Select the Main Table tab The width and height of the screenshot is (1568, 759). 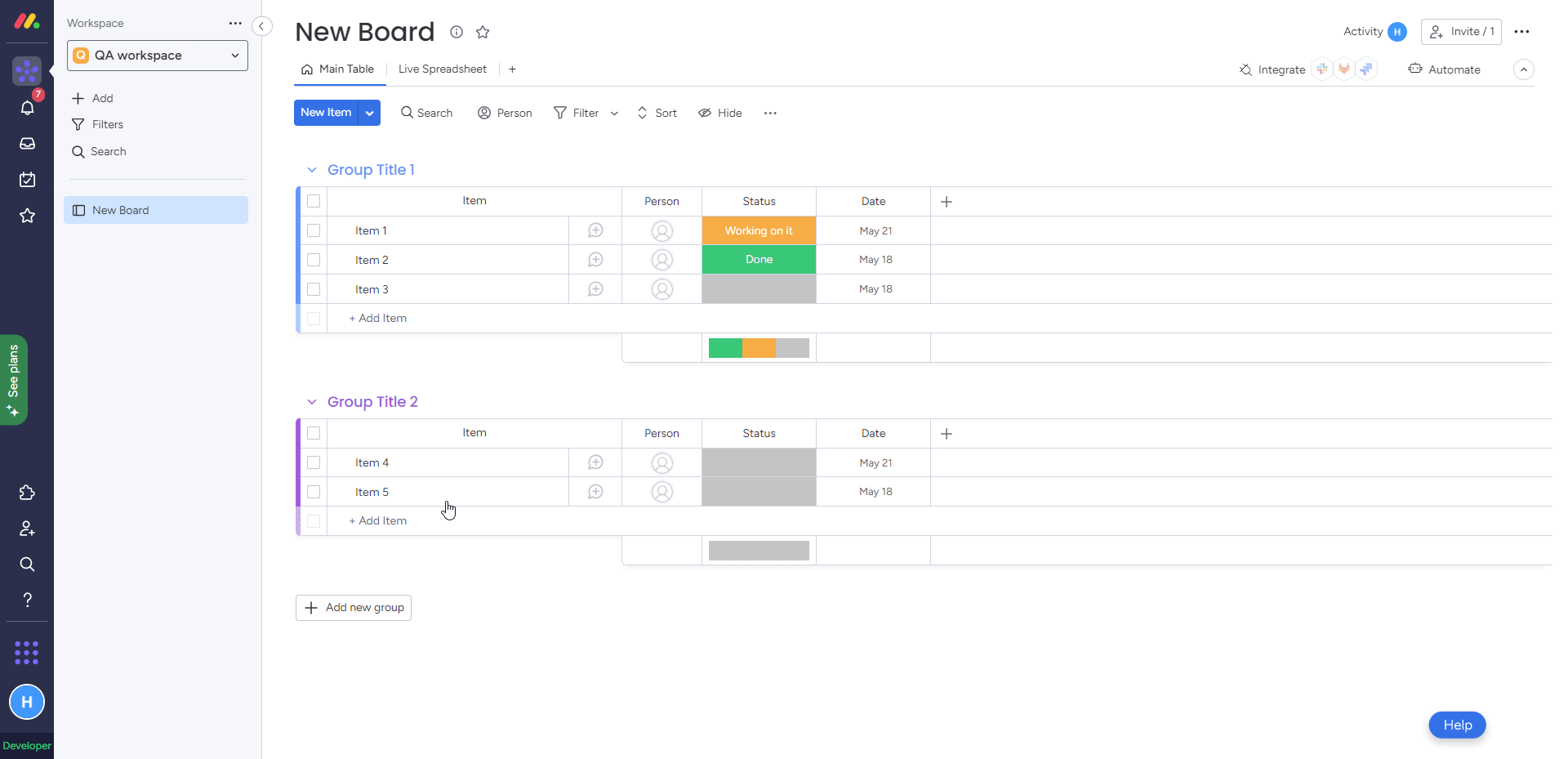tap(338, 69)
